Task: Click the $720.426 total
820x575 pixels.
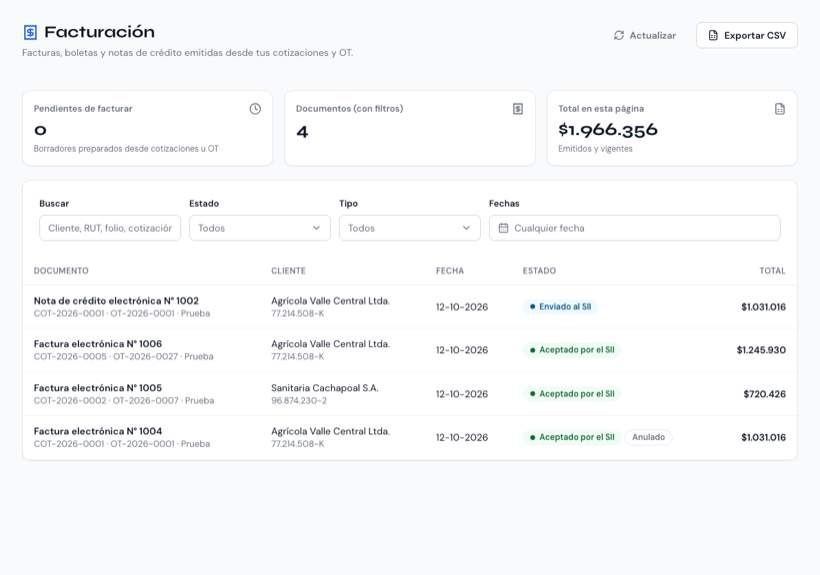Action: tap(765, 394)
